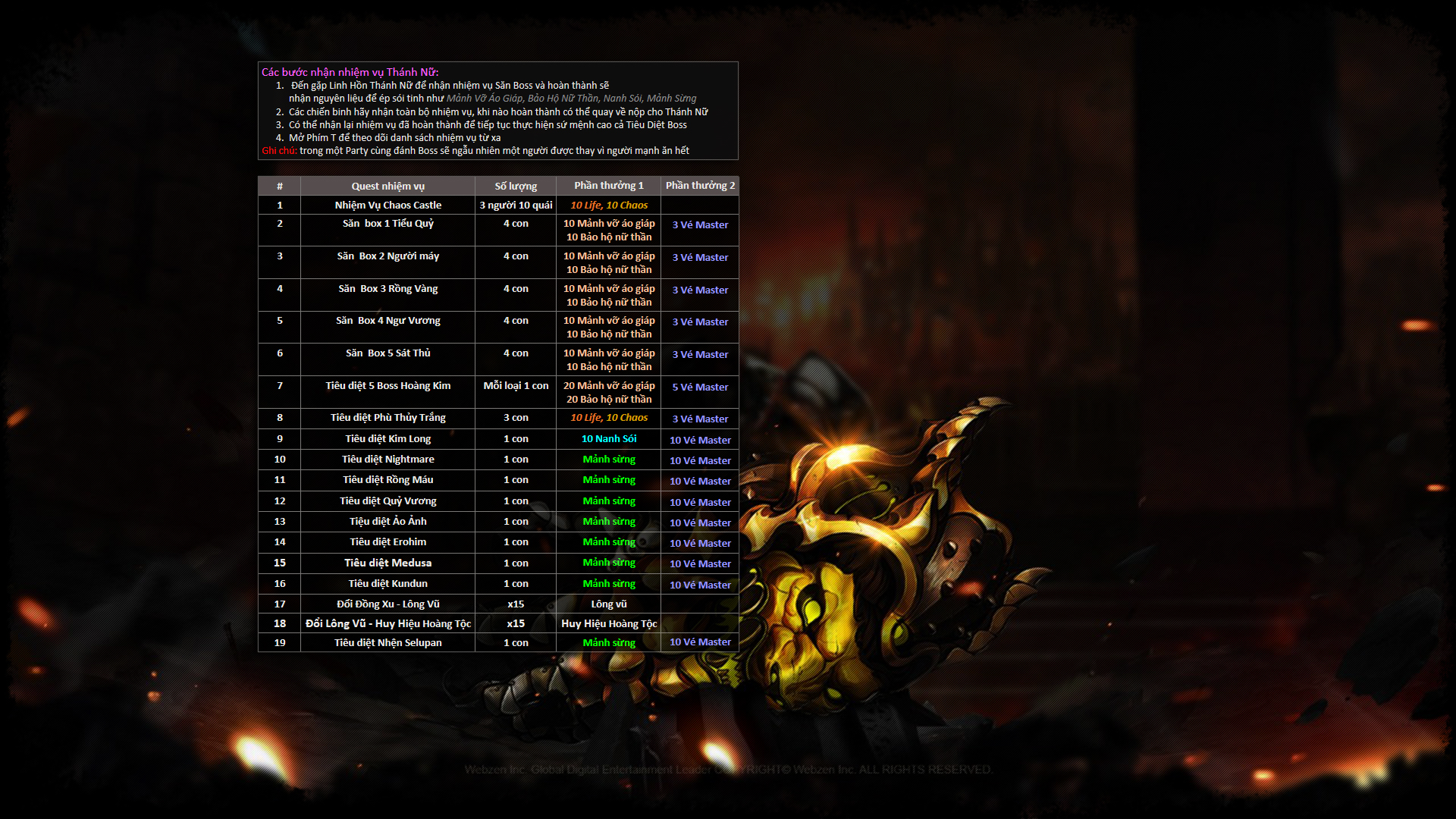Viewport: 1456px width, 819px height.
Task: Select 'Tiêu diệt Phù Thủy Trắng' quest
Action: [x=388, y=418]
